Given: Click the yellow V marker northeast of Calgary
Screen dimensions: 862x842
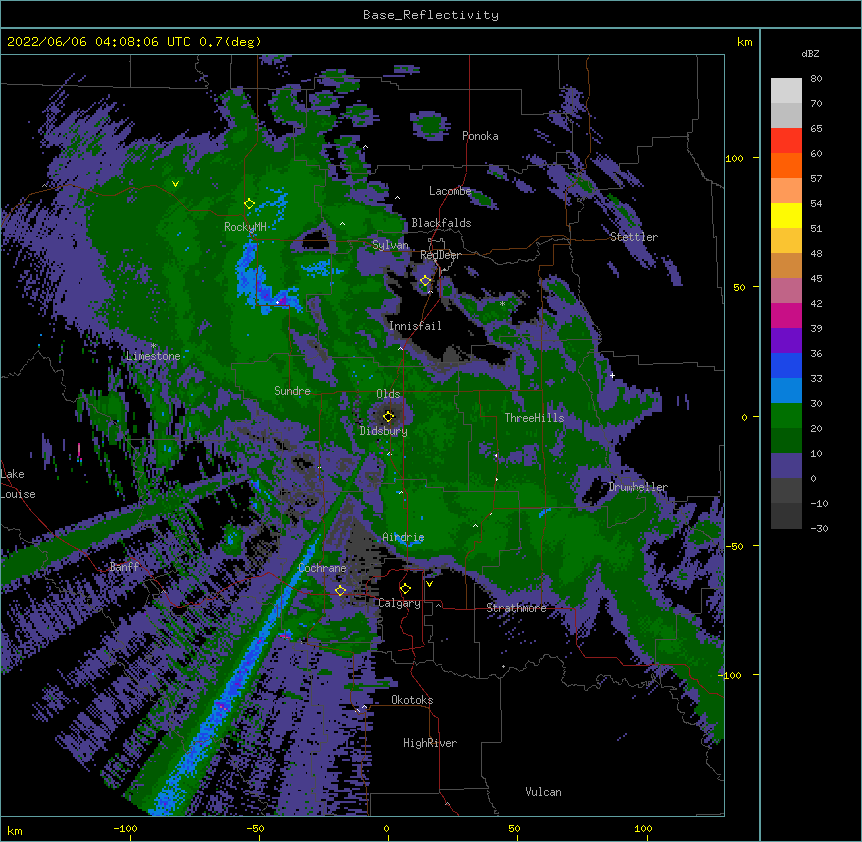Looking at the screenshot, I should click(x=429, y=584).
